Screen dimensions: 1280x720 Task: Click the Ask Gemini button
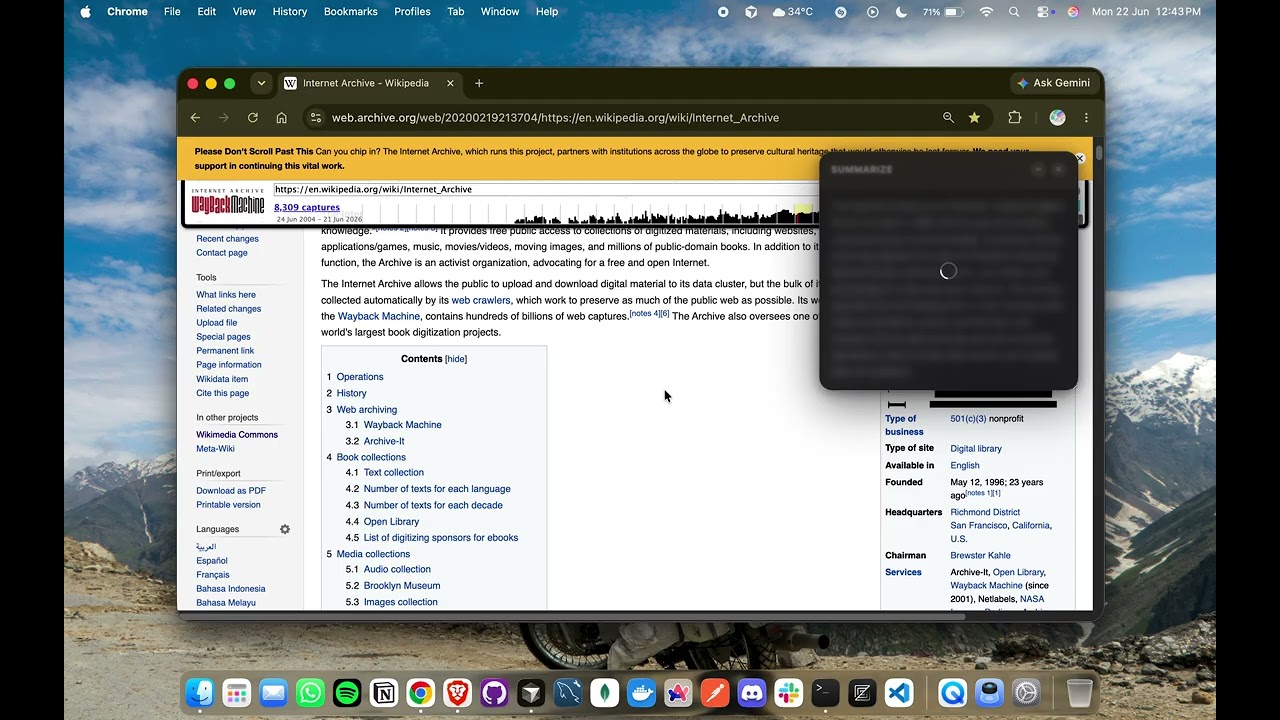[1053, 83]
